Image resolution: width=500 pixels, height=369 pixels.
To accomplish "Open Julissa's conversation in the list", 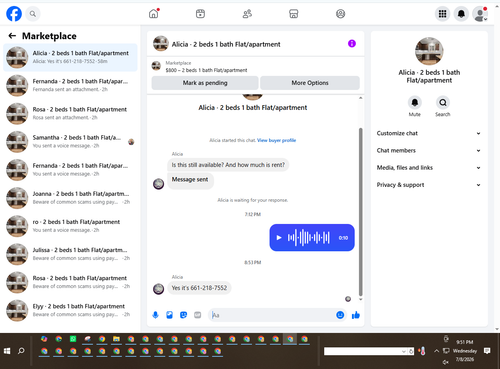I will point(70,254).
